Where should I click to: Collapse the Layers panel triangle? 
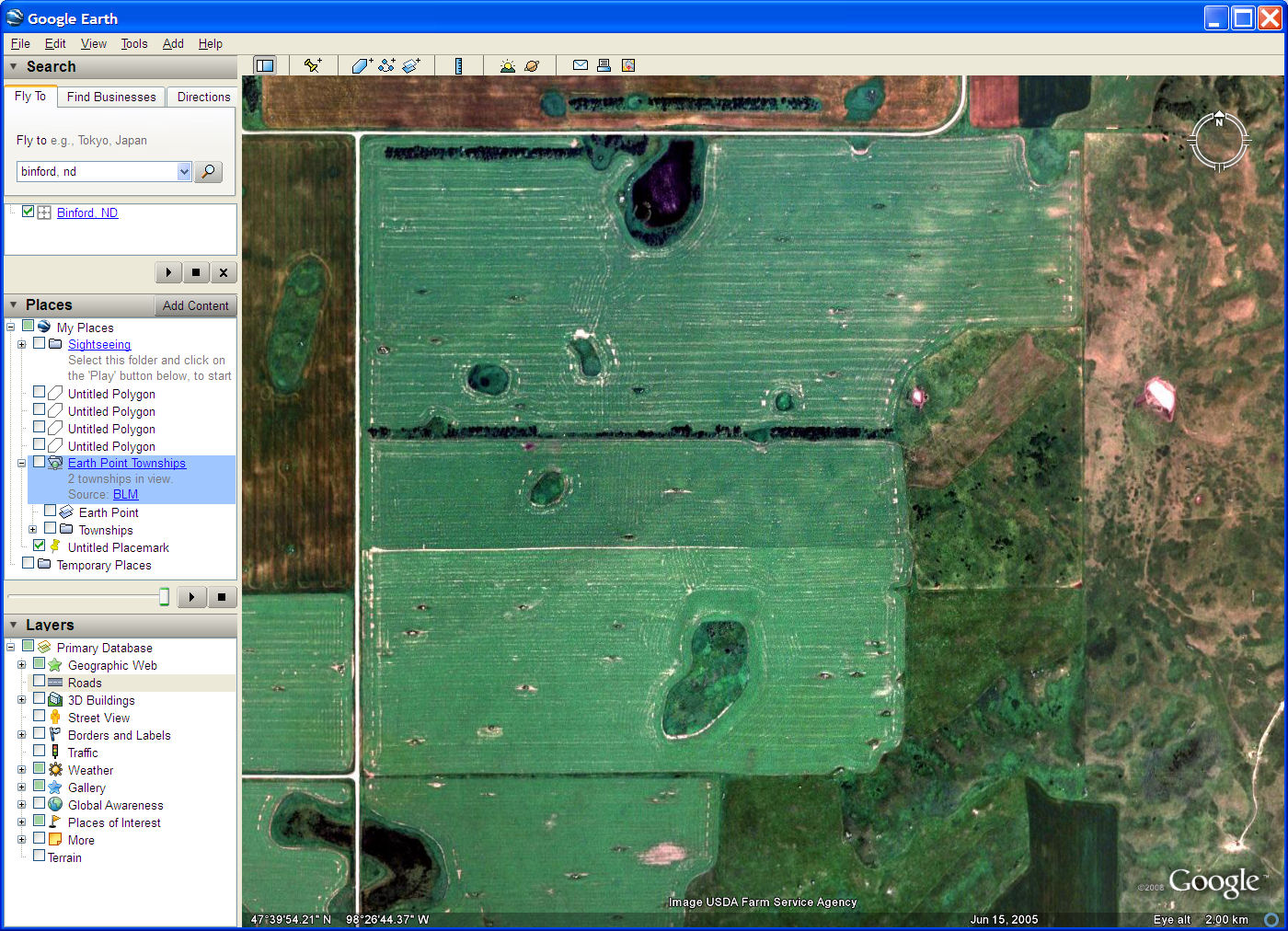(13, 625)
